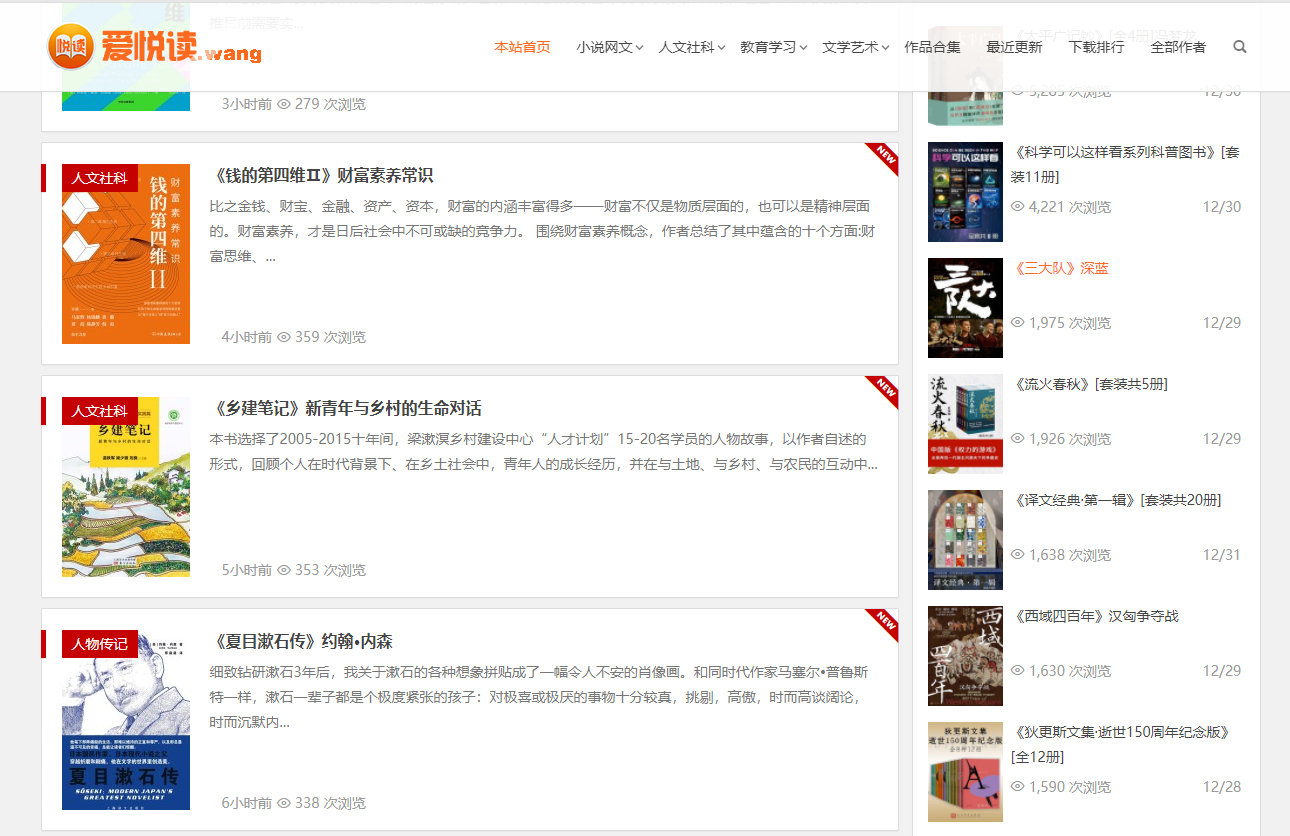The width and height of the screenshot is (1290, 836).
Task: Click the 353 次浏览 view count
Action: pos(330,570)
